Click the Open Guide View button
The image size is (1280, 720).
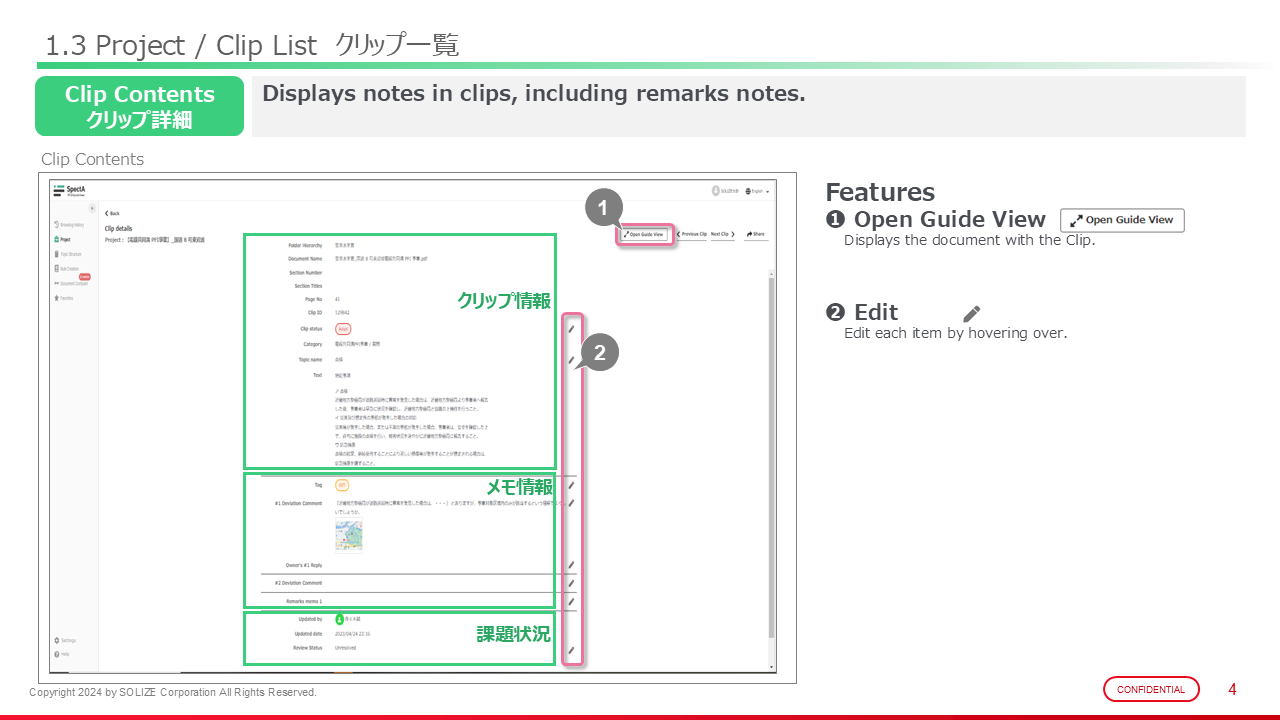[643, 234]
